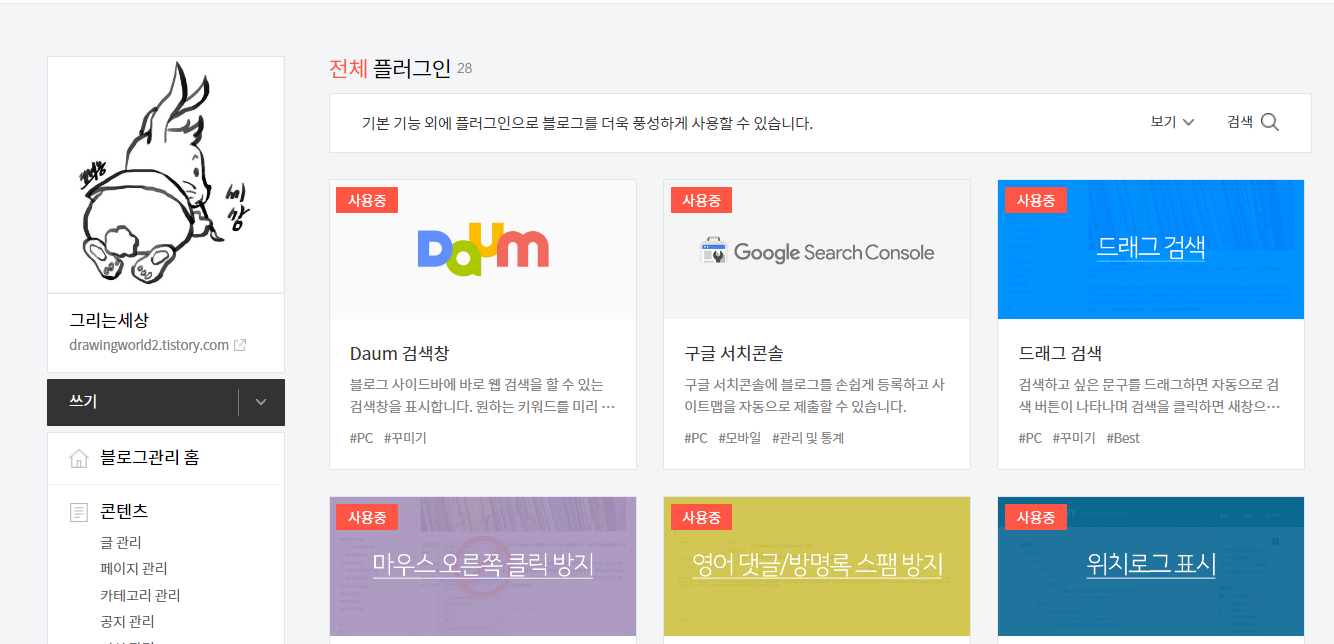1334x644 pixels.
Task: Click the document icon beside 콘텐츠
Action: pyautogui.click(x=78, y=512)
